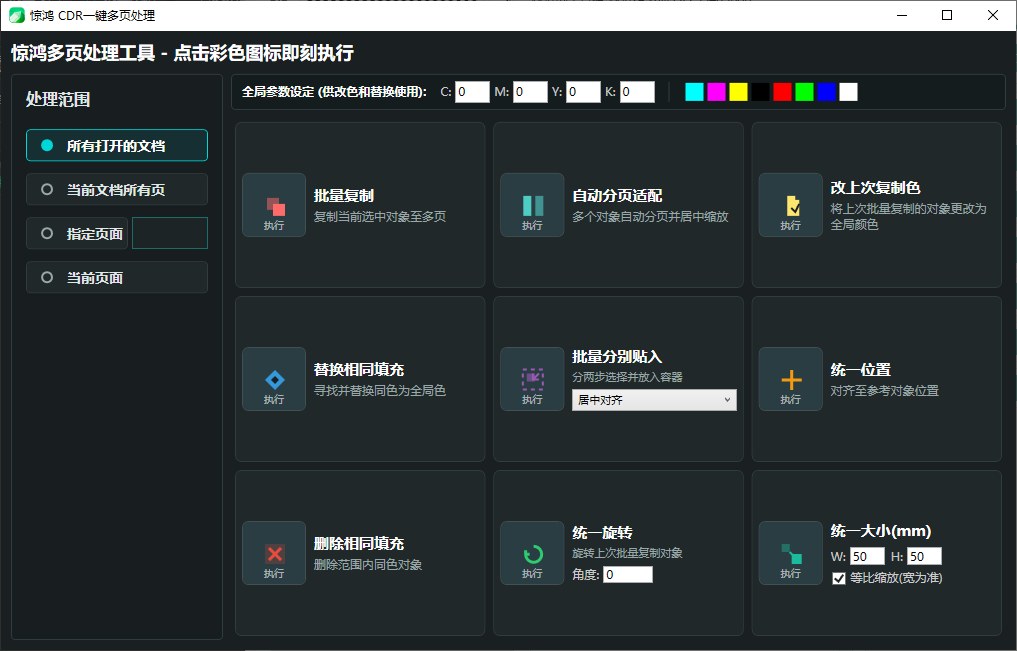Image resolution: width=1017 pixels, height=651 pixels.
Task: Focus the M value input field
Action: 530,92
